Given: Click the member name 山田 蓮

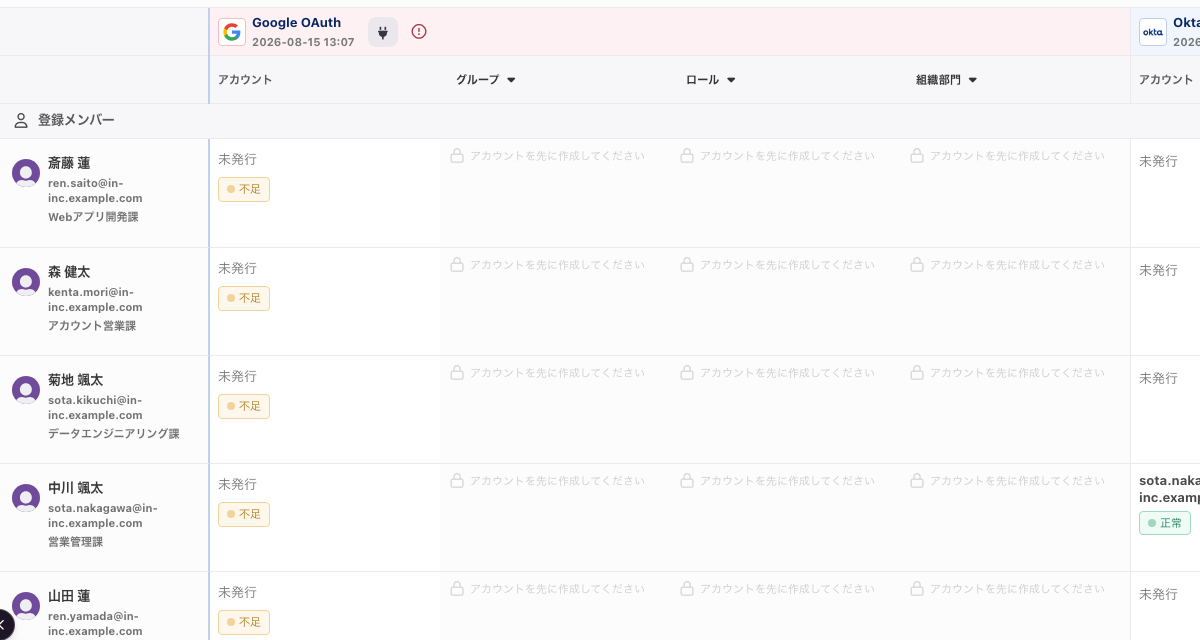Looking at the screenshot, I should 69,596.
